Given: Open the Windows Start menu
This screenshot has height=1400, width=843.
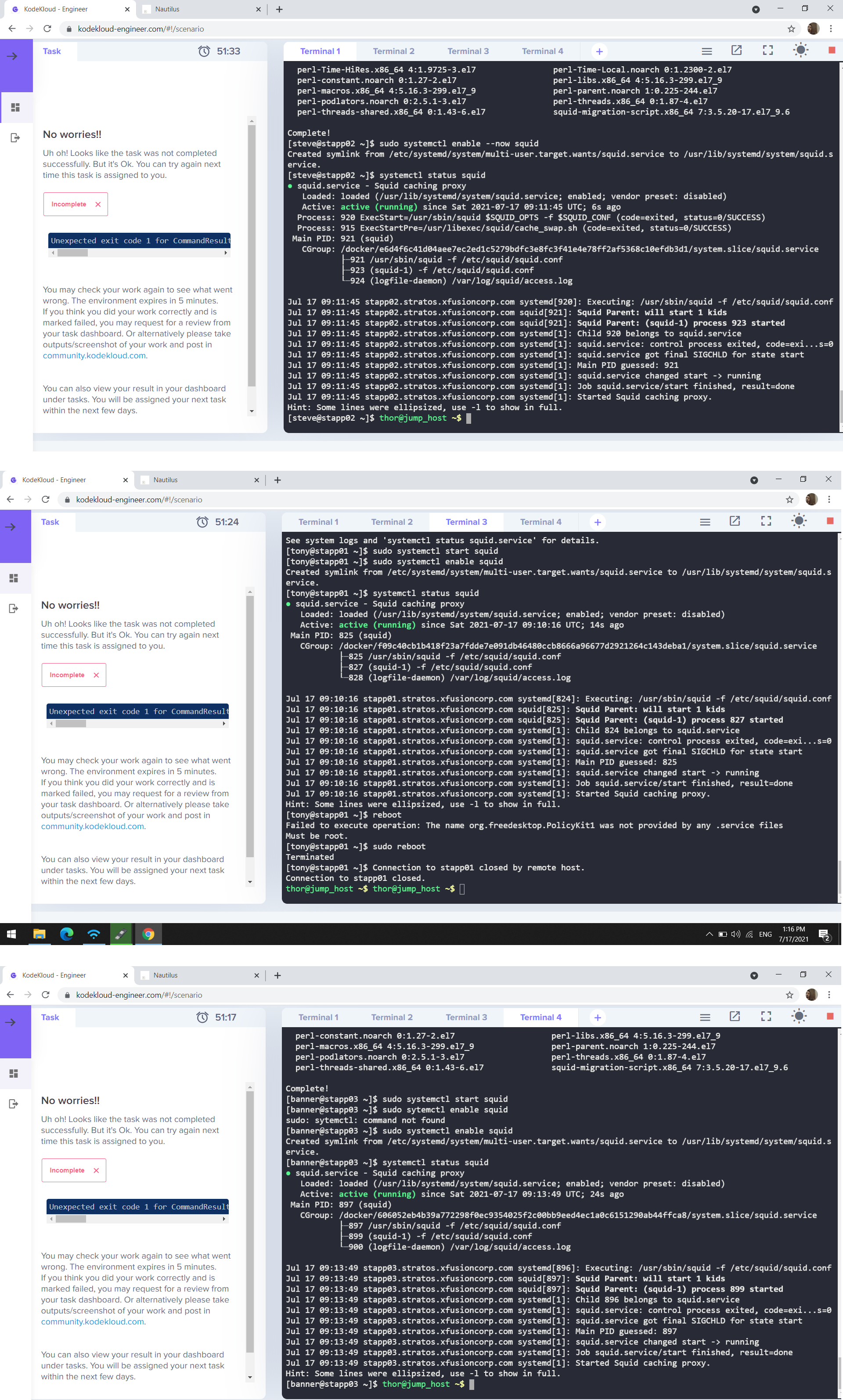Looking at the screenshot, I should pos(11,934).
